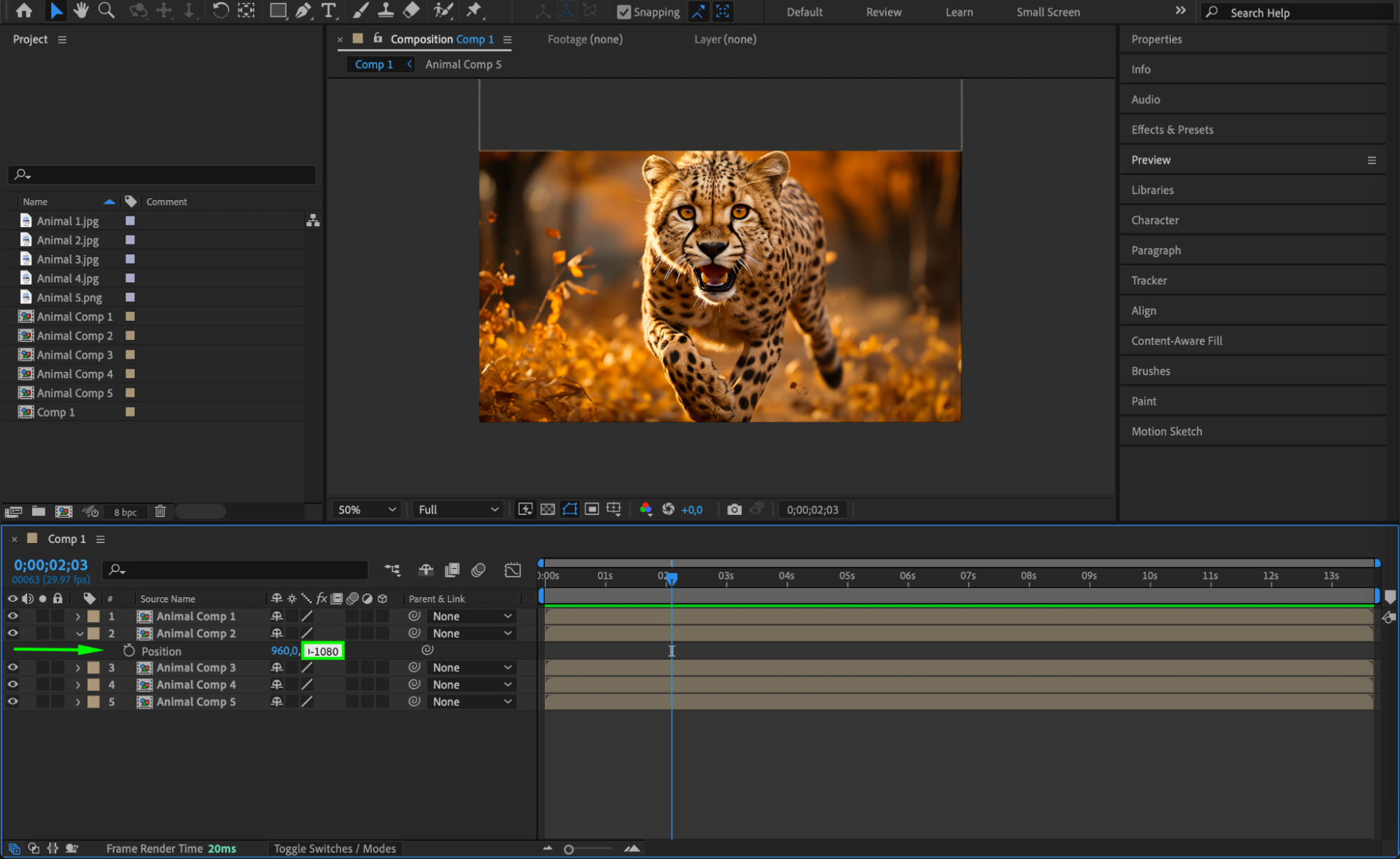
Task: Expand Animal Comp 3 layer properties
Action: [x=78, y=668]
